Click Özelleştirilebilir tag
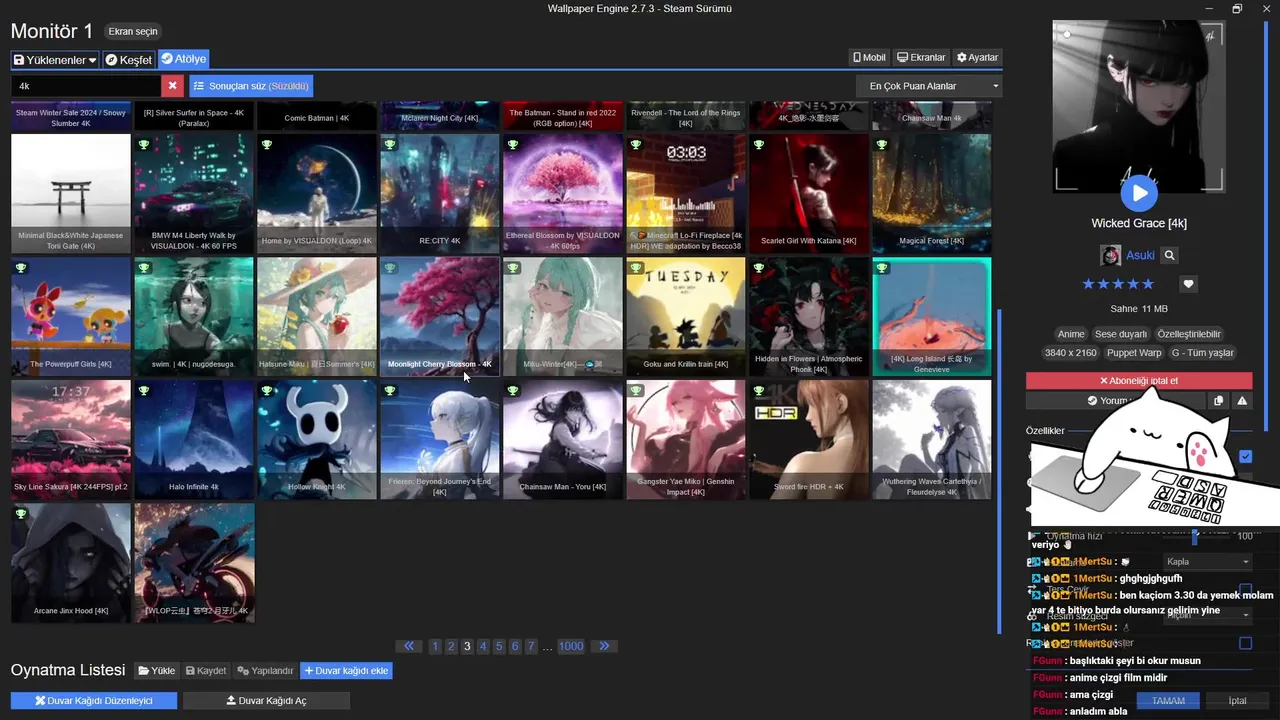This screenshot has height=720, width=1280. point(1189,334)
